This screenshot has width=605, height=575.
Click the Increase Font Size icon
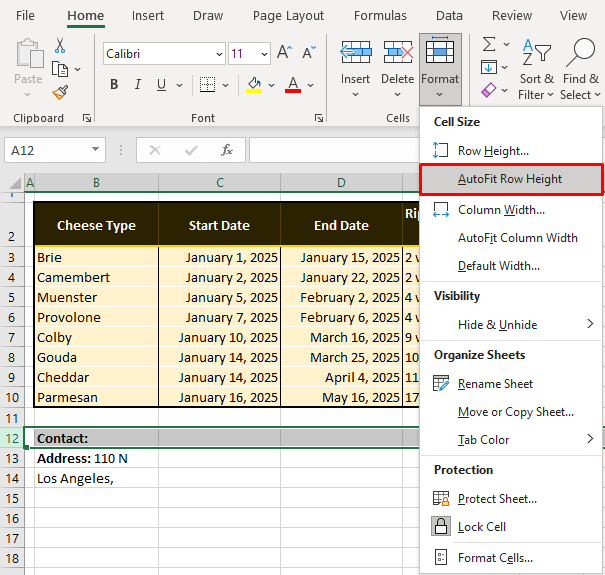pos(284,53)
